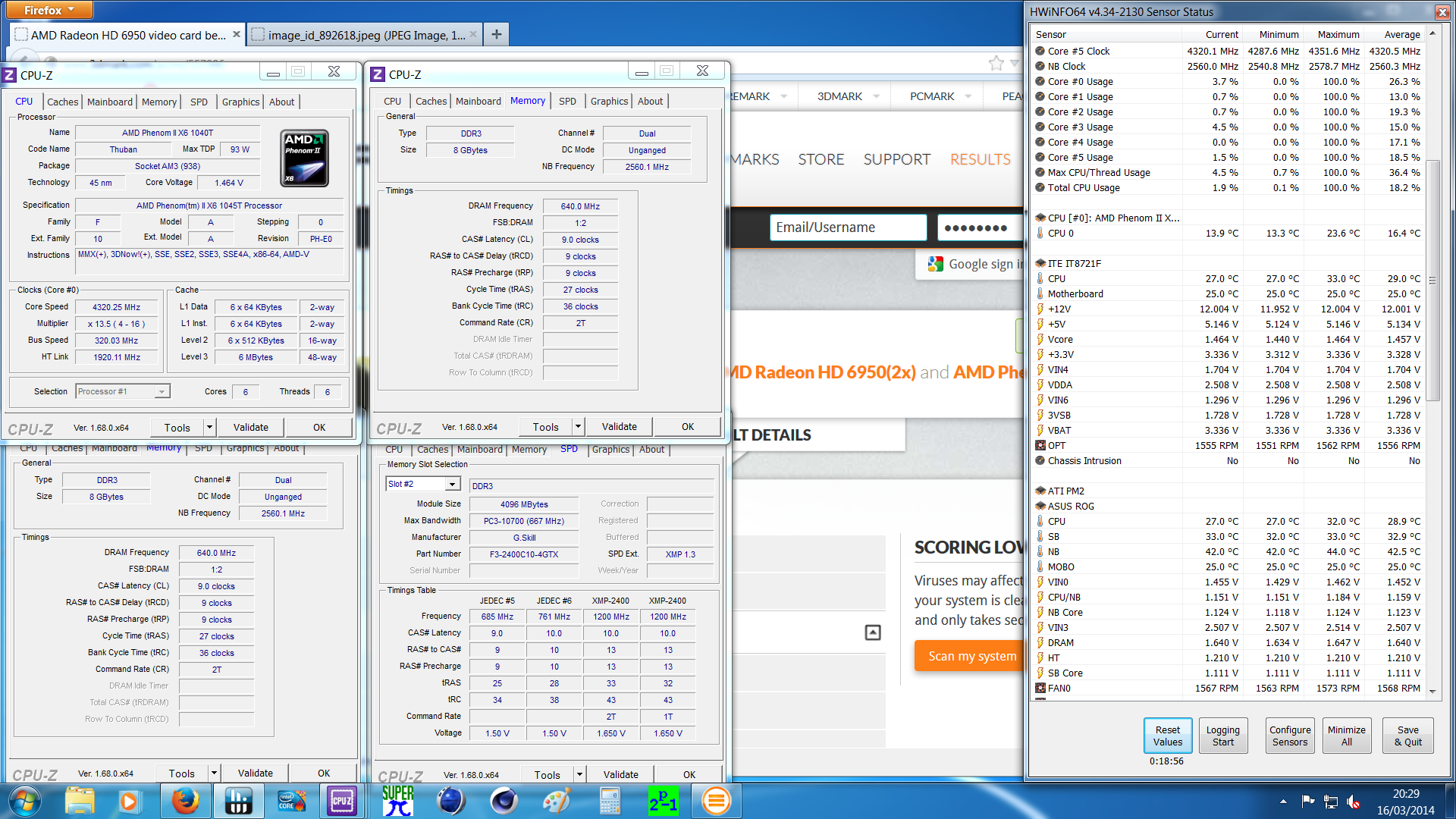Viewport: 1456px width, 819px height.
Task: Open STORE site link
Action: pyautogui.click(x=821, y=159)
